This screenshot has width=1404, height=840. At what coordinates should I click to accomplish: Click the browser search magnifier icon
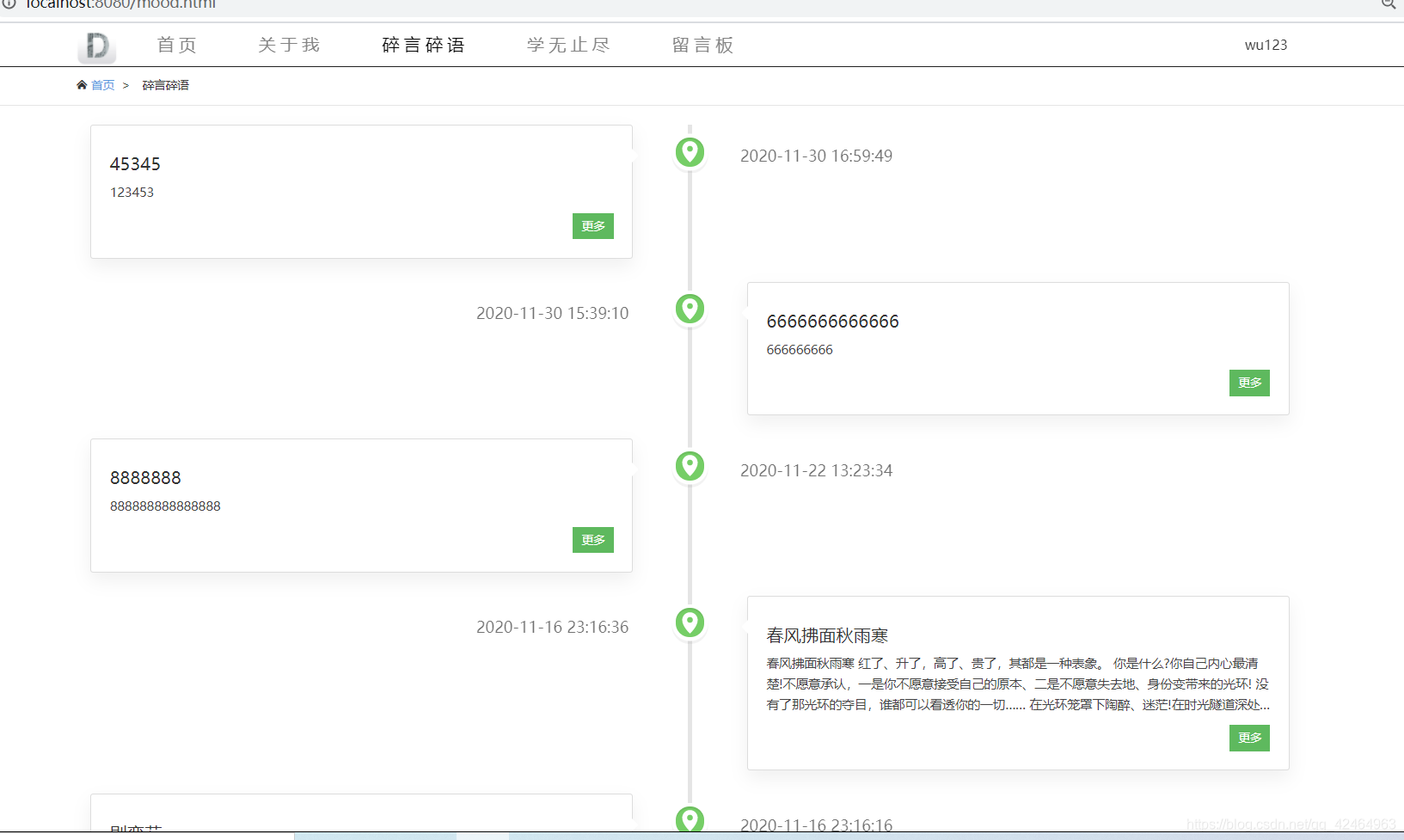[1388, 6]
